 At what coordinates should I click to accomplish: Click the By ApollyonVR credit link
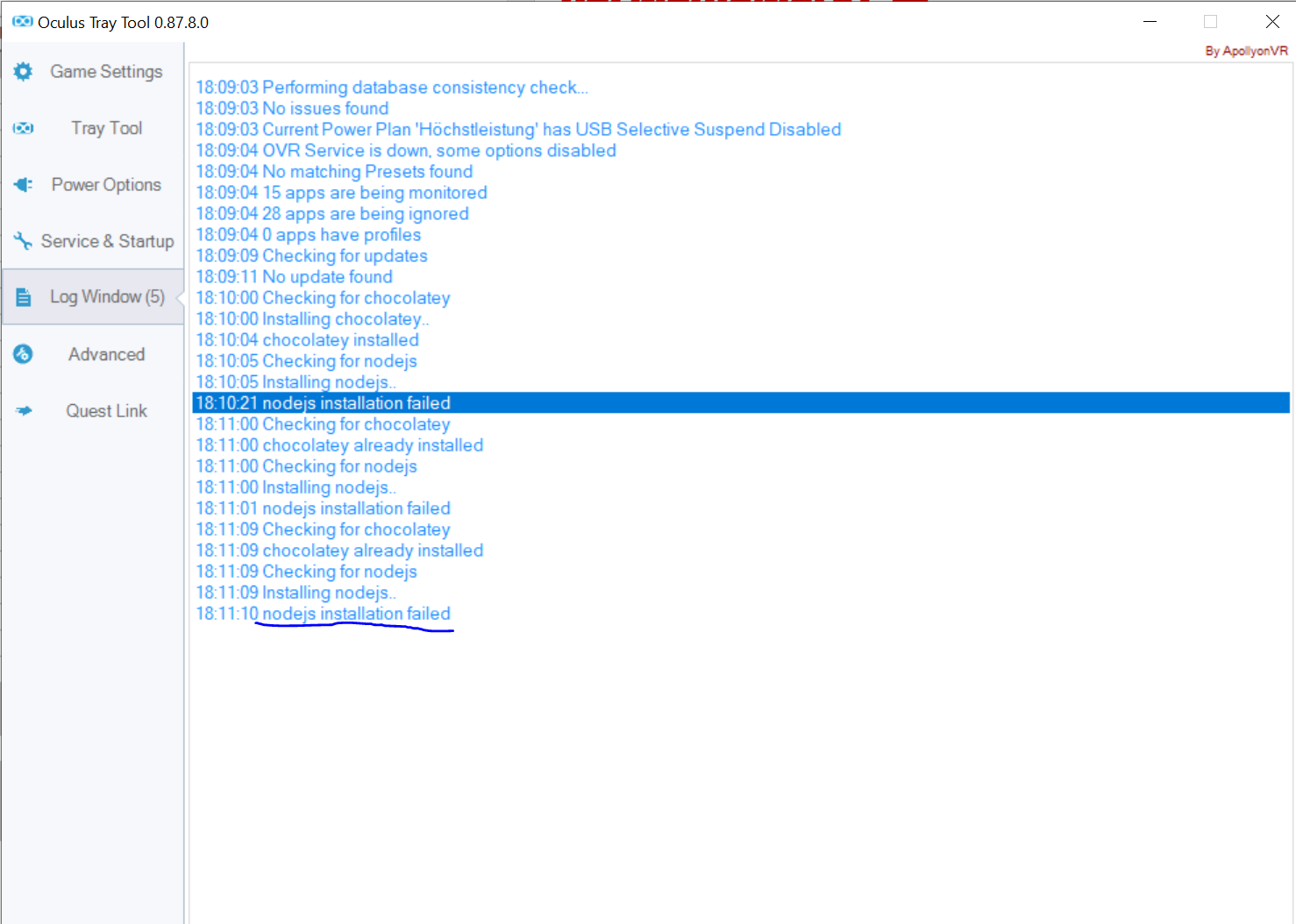(1246, 51)
